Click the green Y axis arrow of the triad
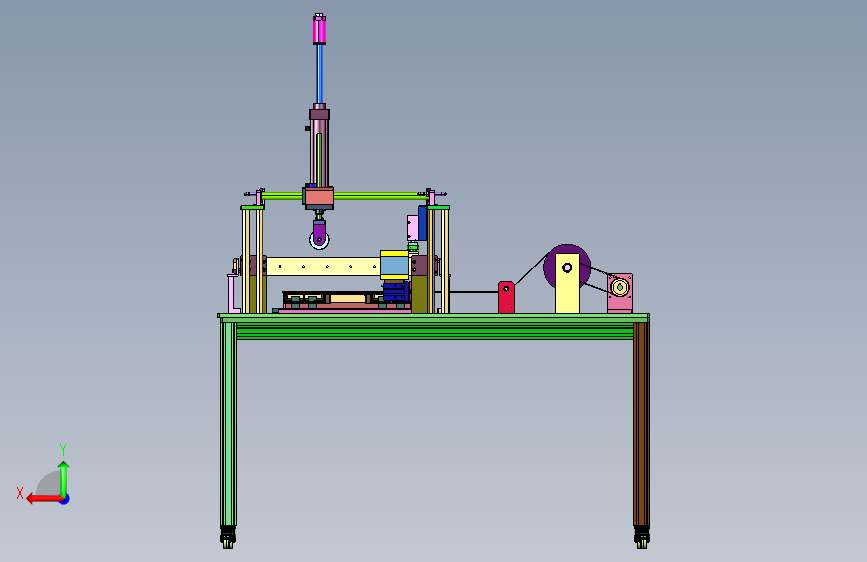 tap(64, 478)
